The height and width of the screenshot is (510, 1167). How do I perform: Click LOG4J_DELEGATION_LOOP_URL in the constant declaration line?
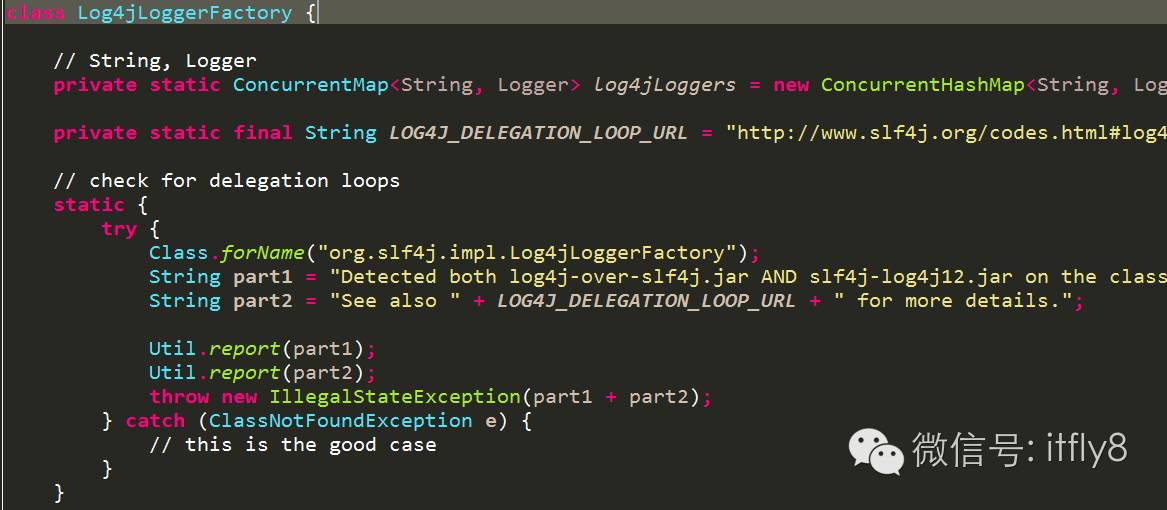click(538, 133)
